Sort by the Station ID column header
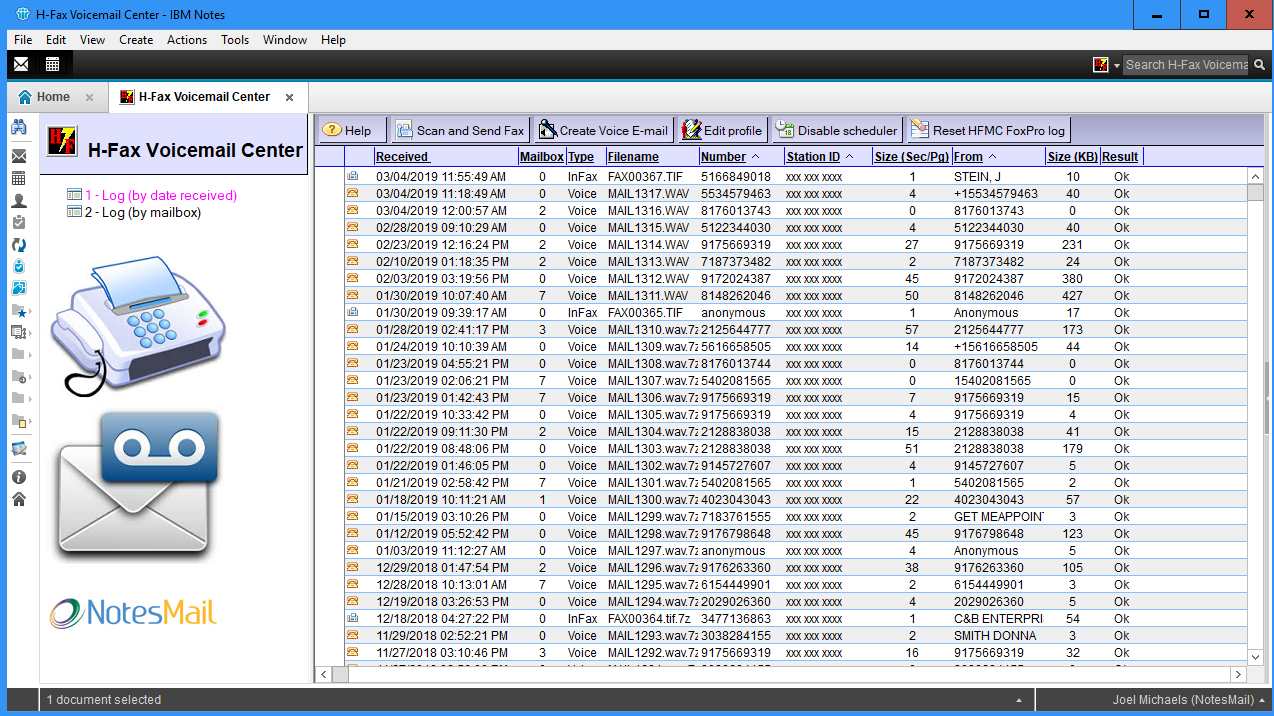 point(813,157)
